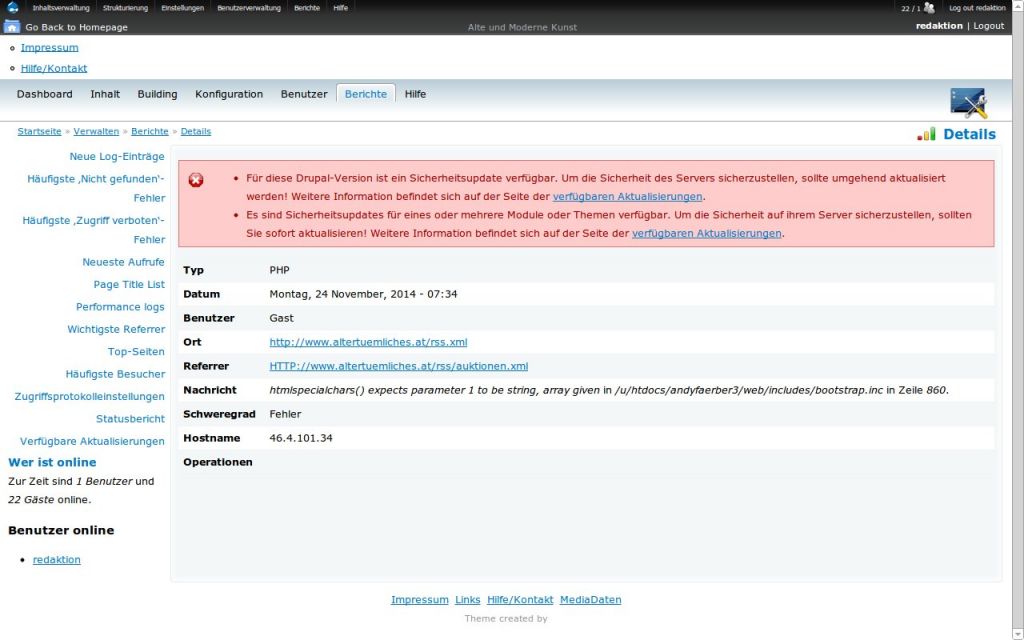The width and height of the screenshot is (1024, 640).
Task: Click Logout next to redaktion
Action: 988,26
